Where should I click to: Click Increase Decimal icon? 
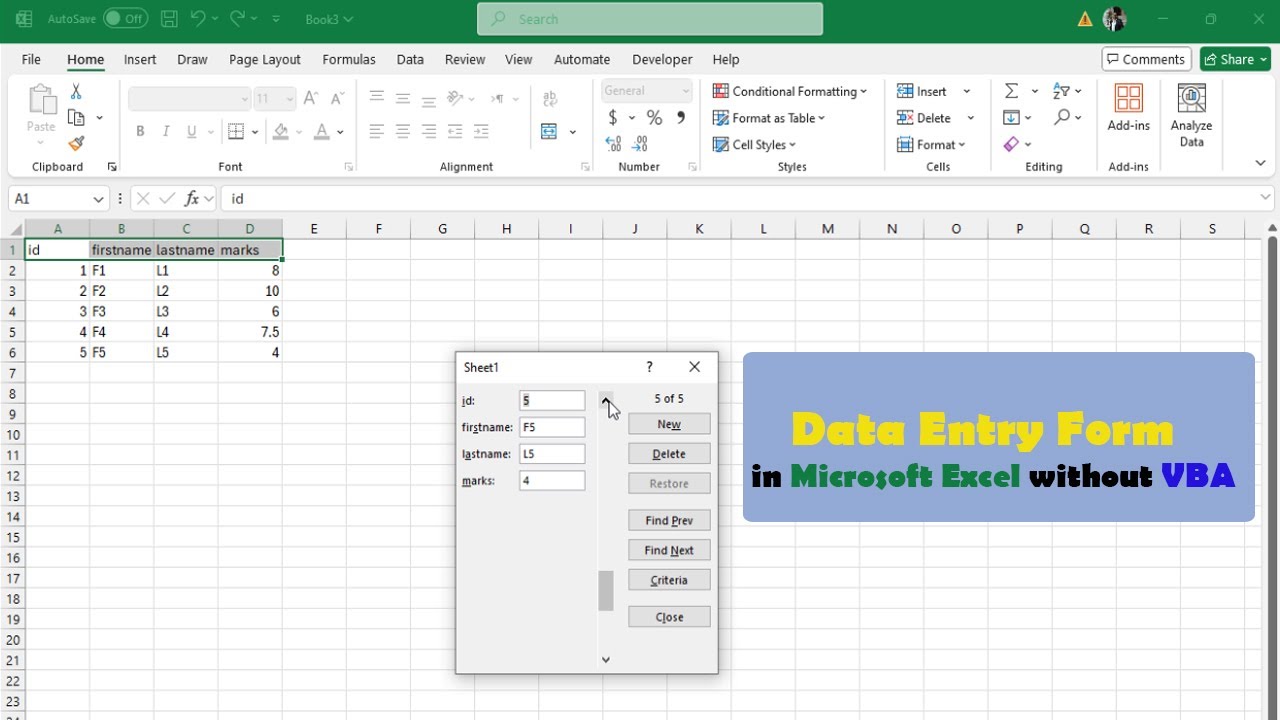point(613,144)
